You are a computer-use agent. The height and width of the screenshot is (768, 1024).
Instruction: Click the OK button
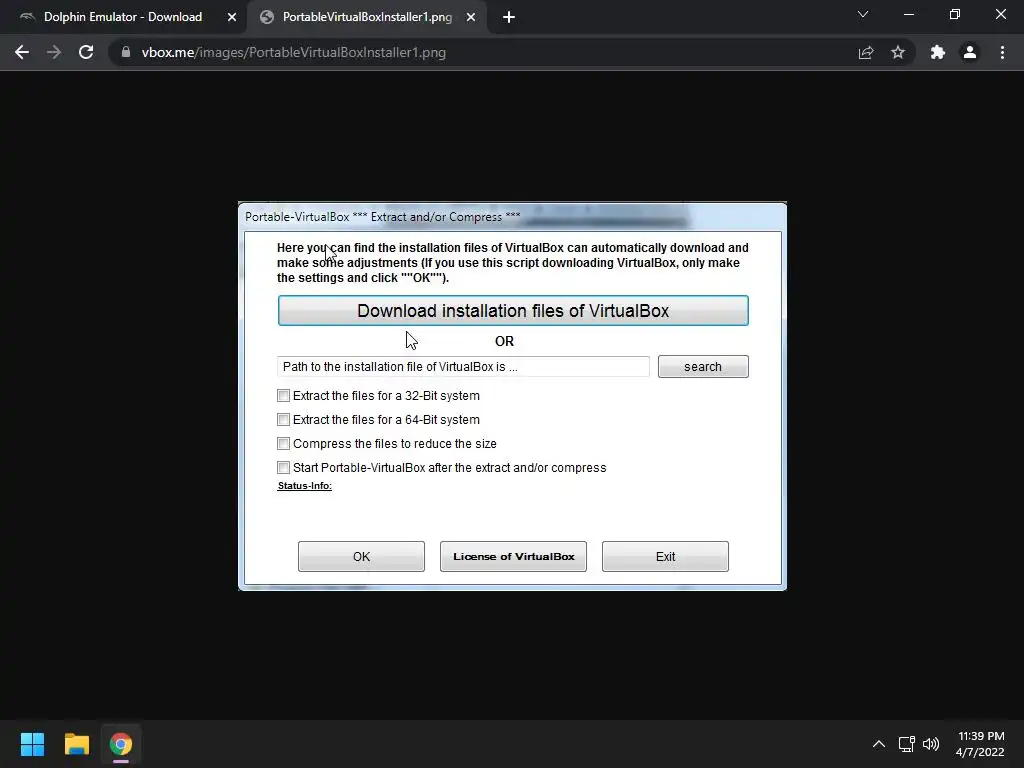(361, 556)
